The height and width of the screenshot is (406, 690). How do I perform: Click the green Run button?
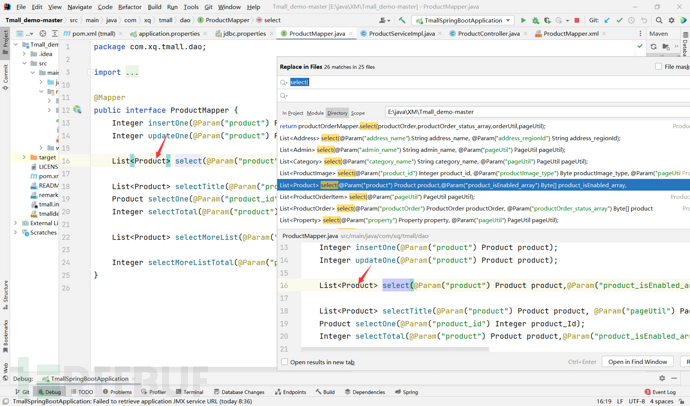(523, 20)
